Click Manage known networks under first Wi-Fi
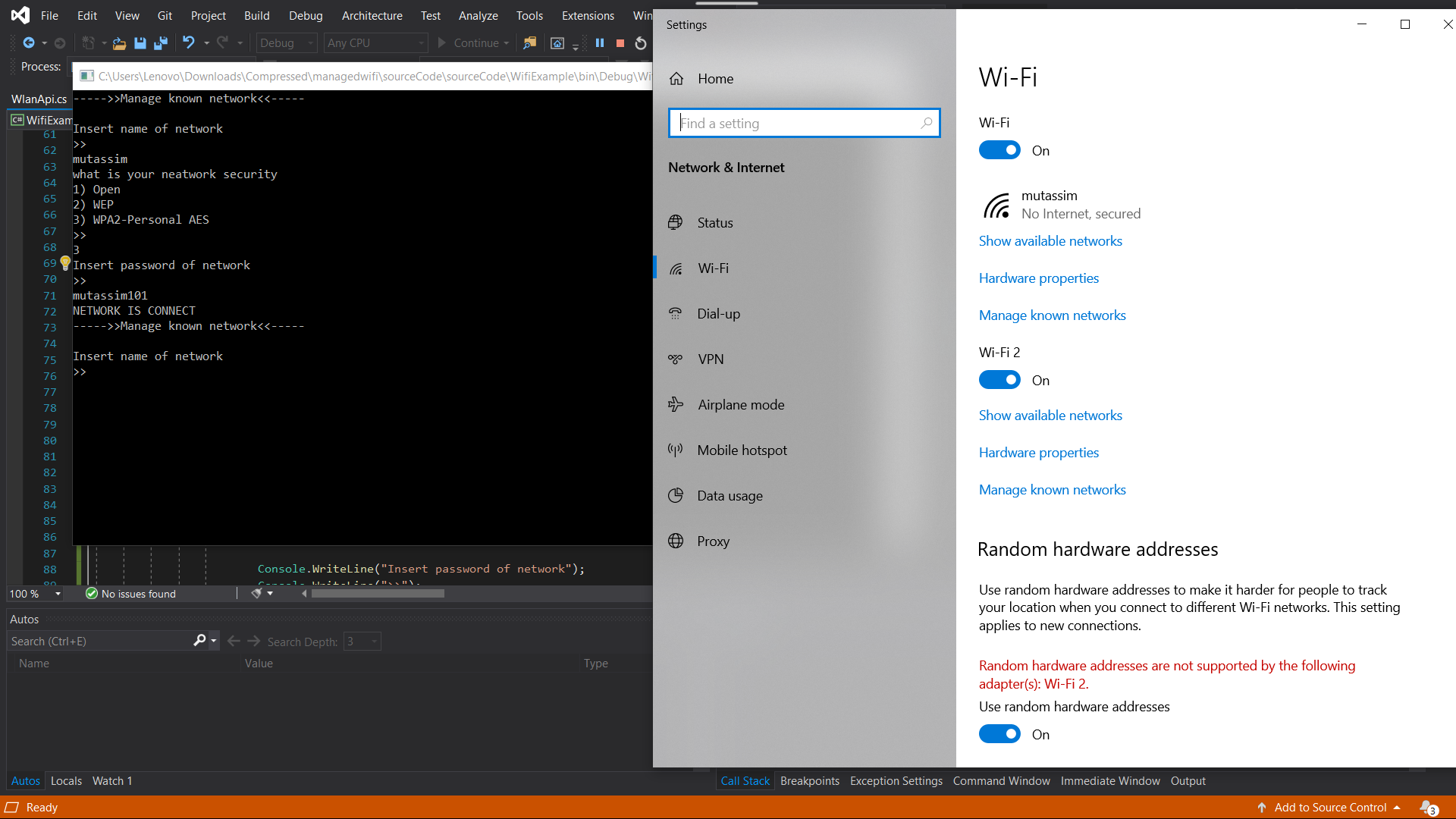1456x819 pixels. tap(1052, 315)
